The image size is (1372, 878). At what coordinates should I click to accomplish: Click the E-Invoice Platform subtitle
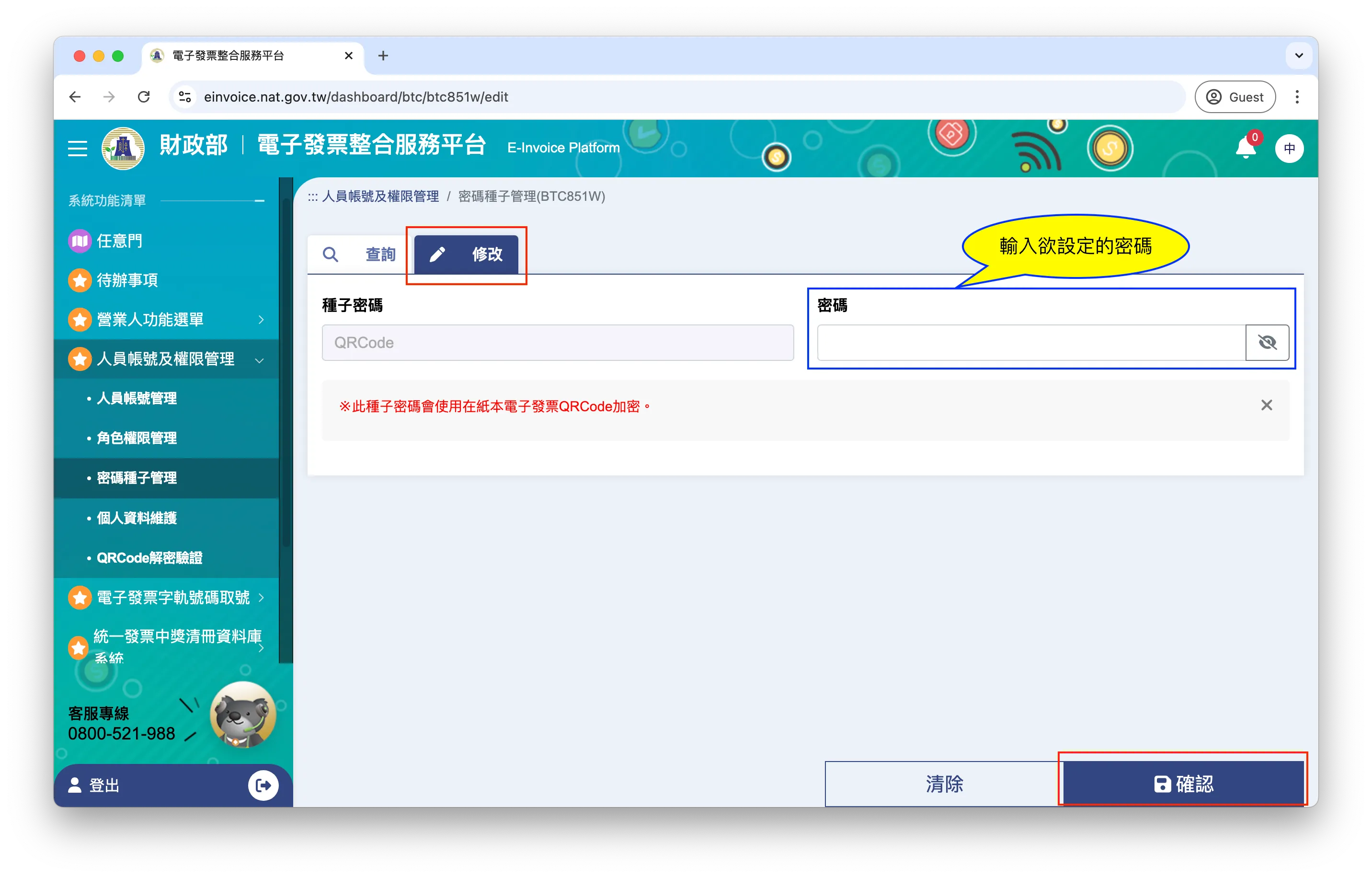[x=563, y=148]
